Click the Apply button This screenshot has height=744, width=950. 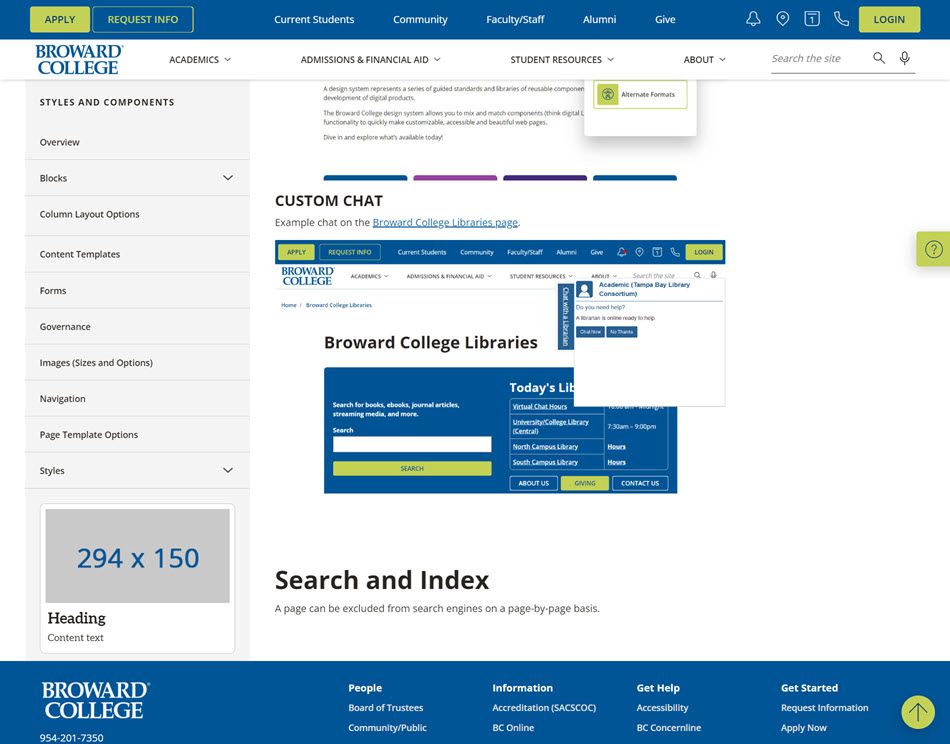(x=60, y=19)
